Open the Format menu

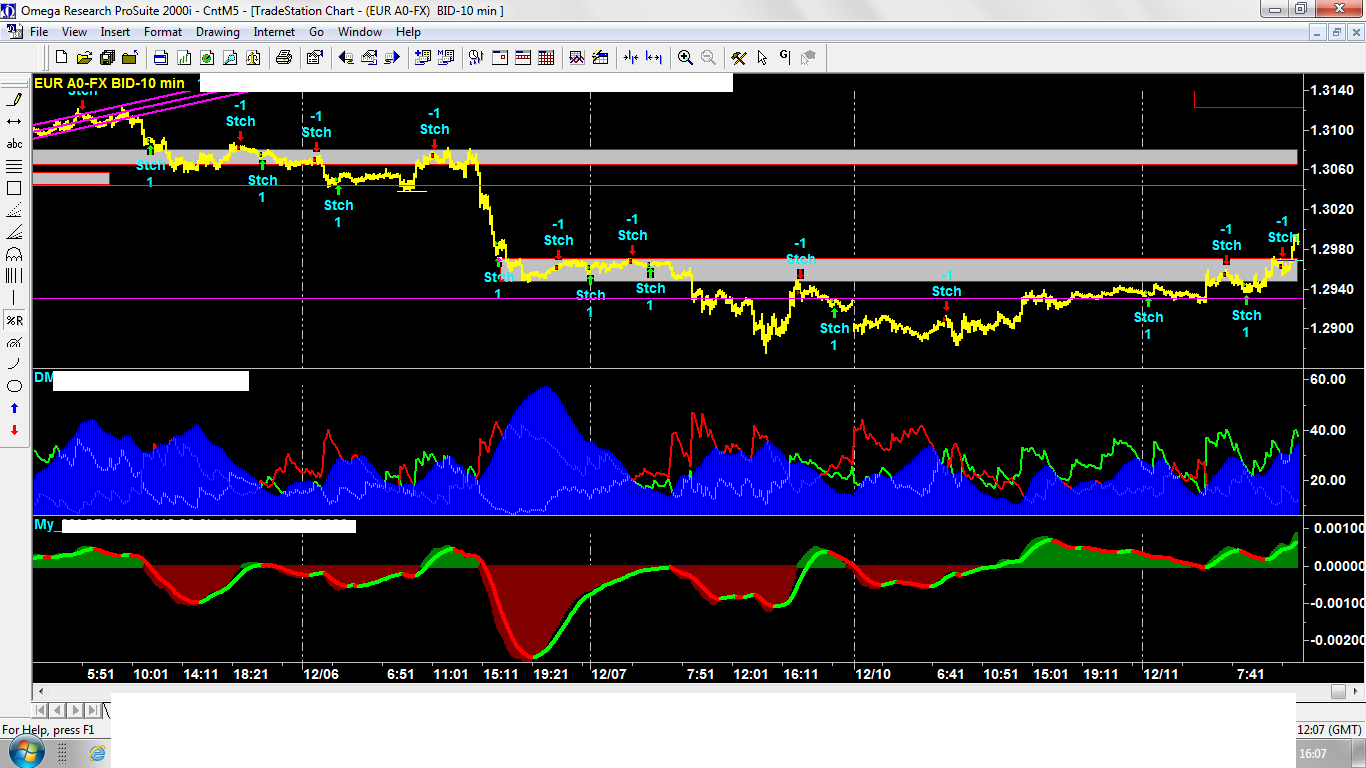163,32
